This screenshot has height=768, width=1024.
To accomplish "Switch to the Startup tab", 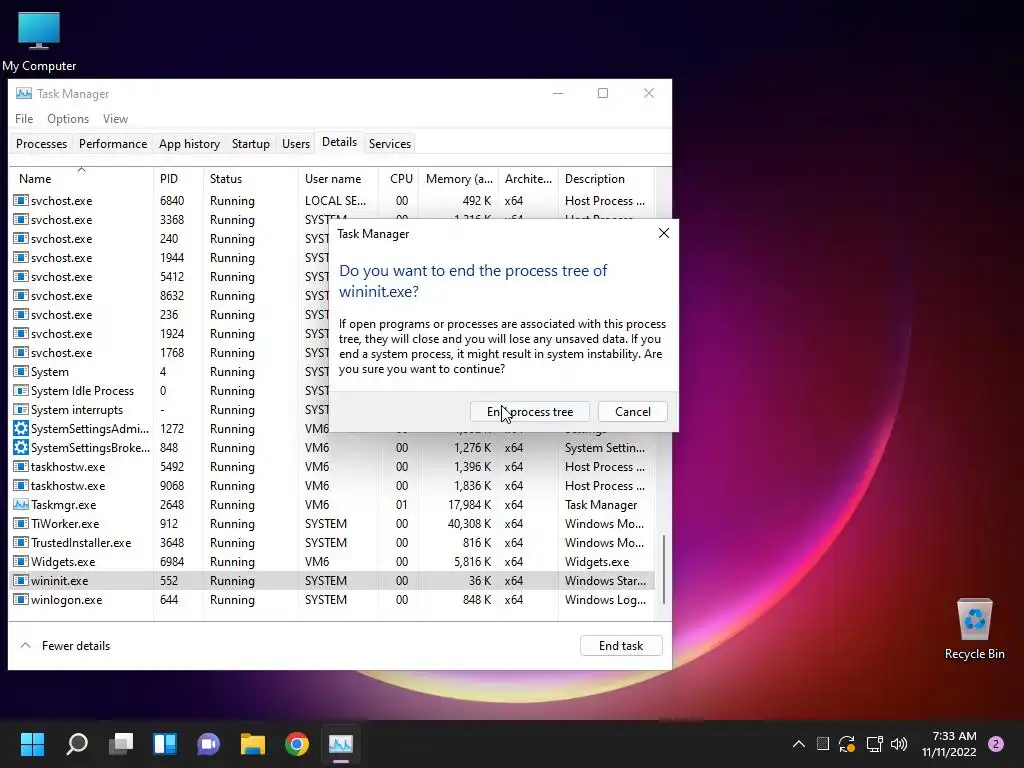I will [x=251, y=144].
